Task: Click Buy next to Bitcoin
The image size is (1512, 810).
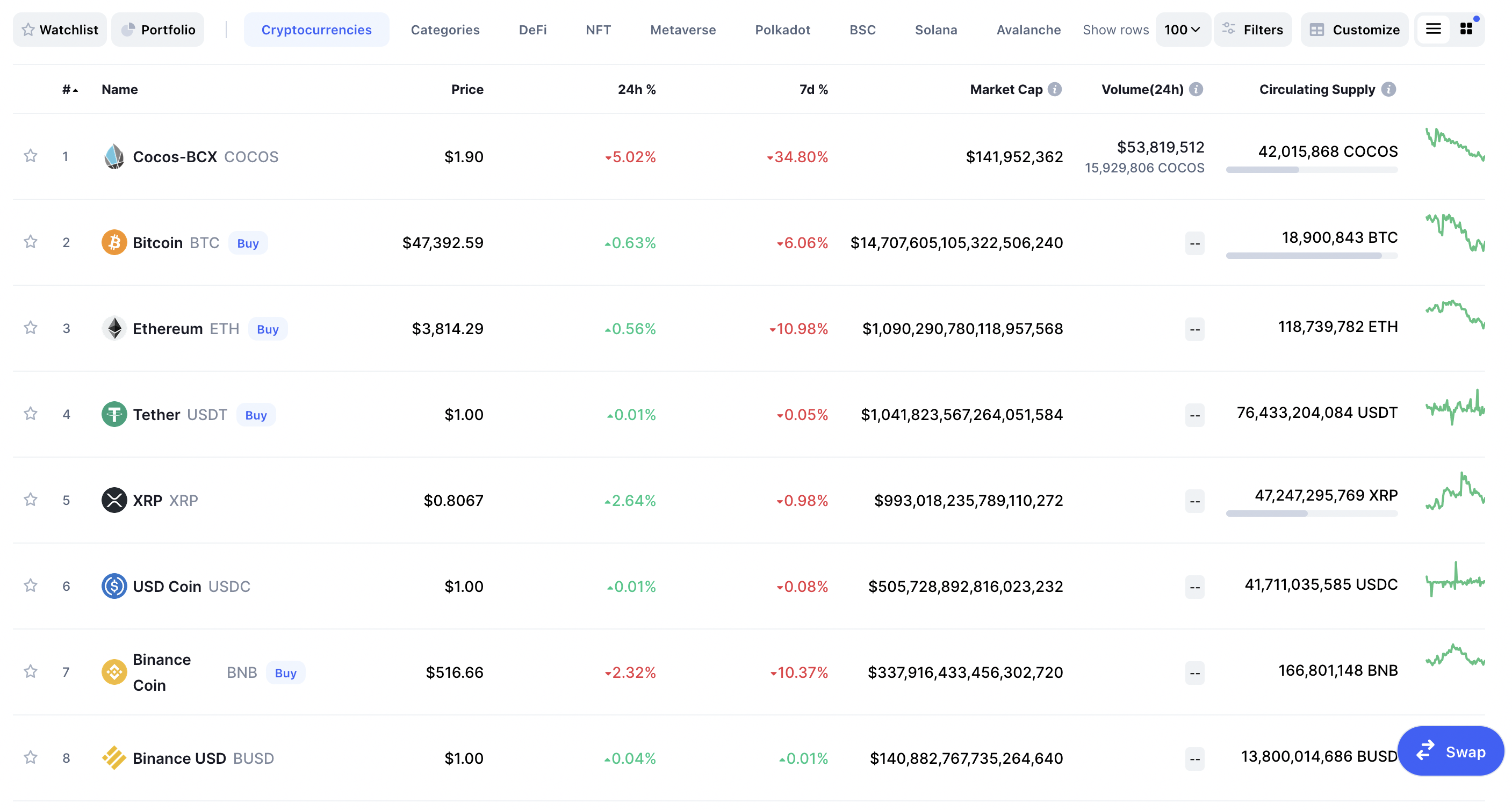Action: [248, 243]
